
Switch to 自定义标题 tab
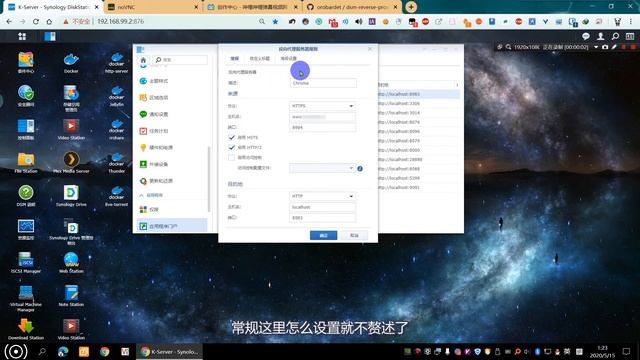[260, 59]
